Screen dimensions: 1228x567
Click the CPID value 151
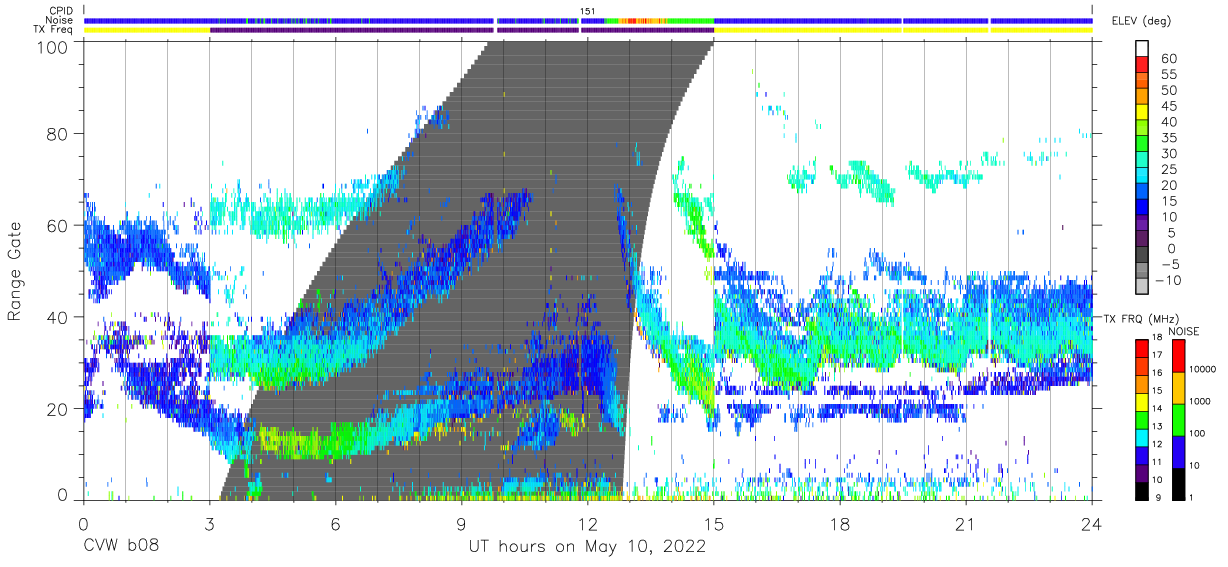tap(589, 11)
